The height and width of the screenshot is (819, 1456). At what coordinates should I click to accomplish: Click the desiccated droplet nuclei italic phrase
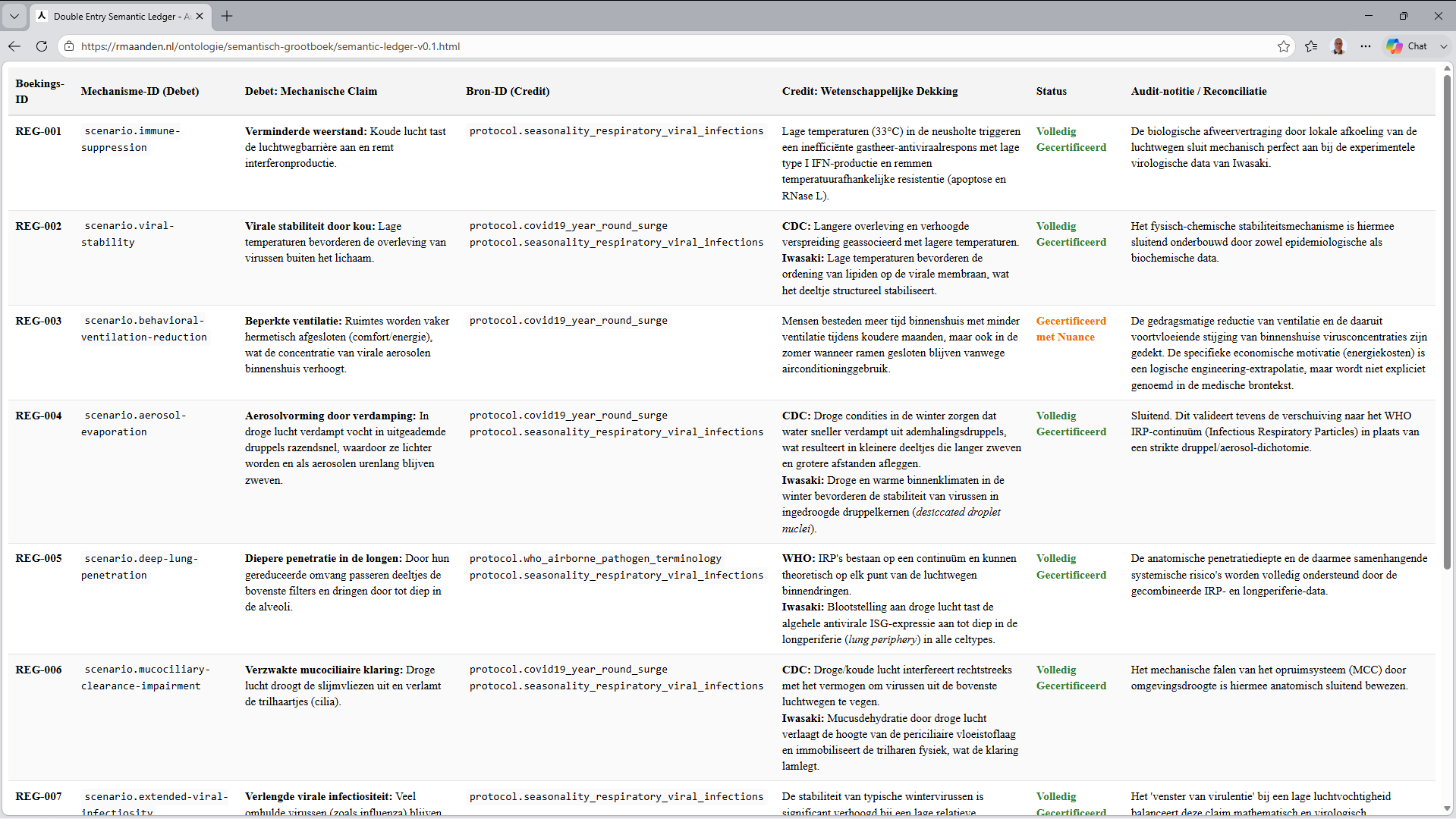click(891, 520)
